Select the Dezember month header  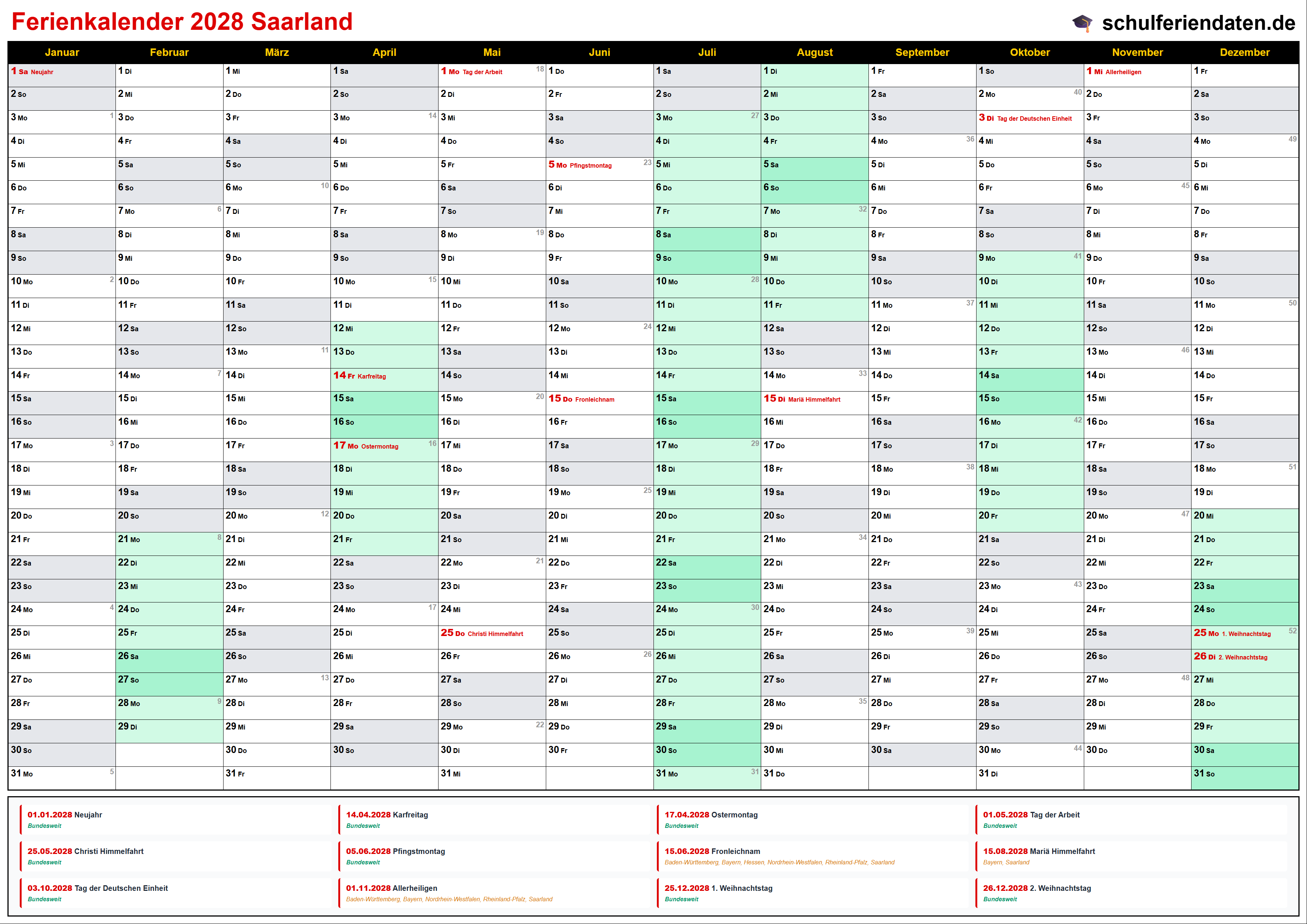pyautogui.click(x=1244, y=53)
